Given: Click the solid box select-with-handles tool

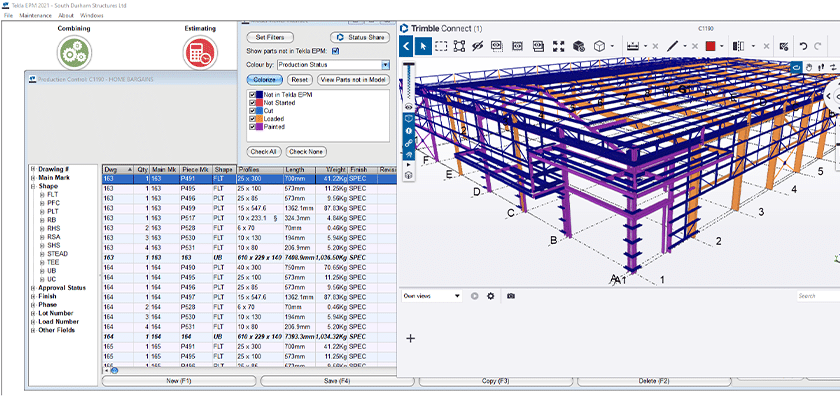Looking at the screenshot, I should click(459, 47).
